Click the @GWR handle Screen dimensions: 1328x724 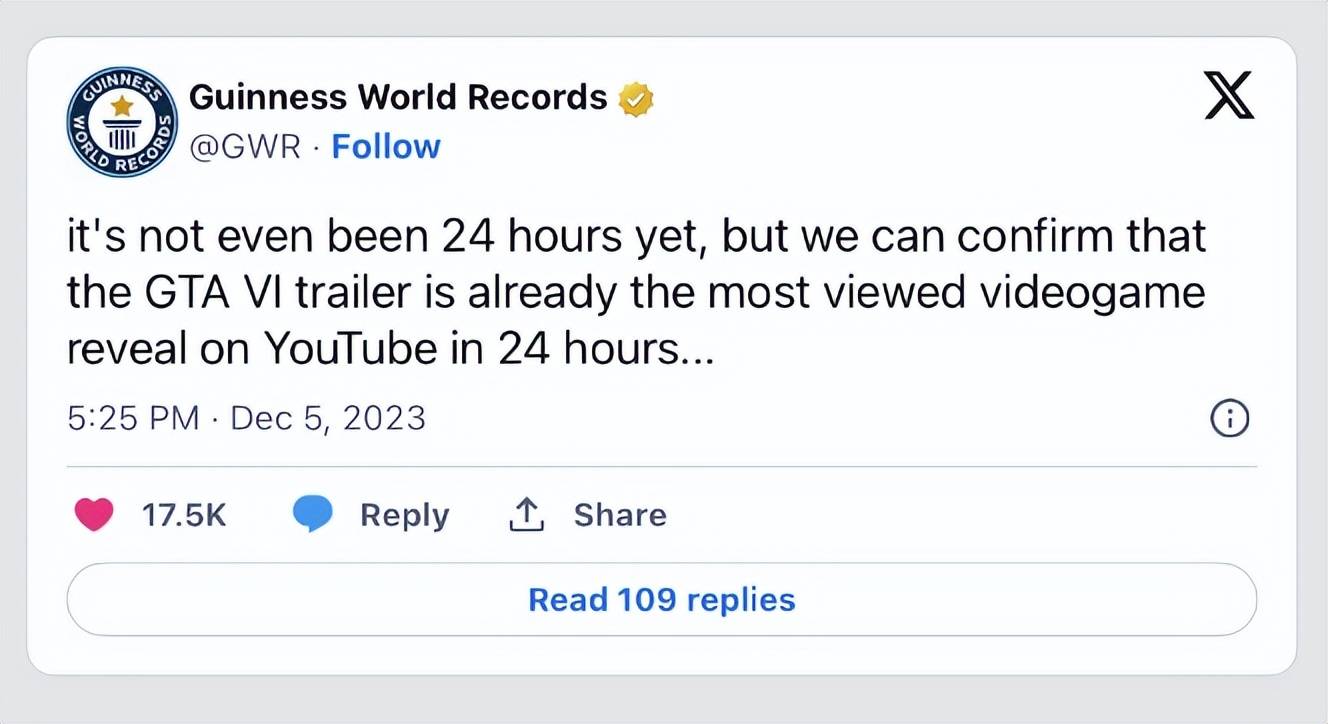(x=245, y=146)
